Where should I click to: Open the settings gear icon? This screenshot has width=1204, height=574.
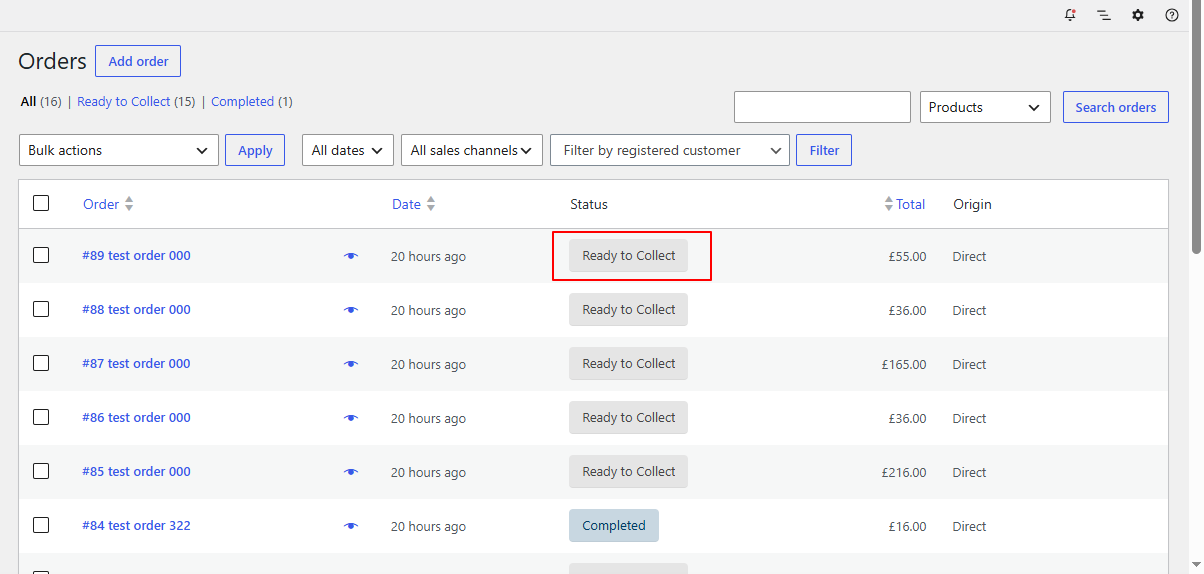(1138, 15)
